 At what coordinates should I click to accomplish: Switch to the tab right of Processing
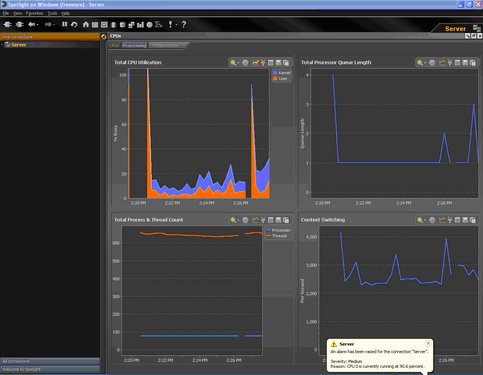click(x=165, y=45)
